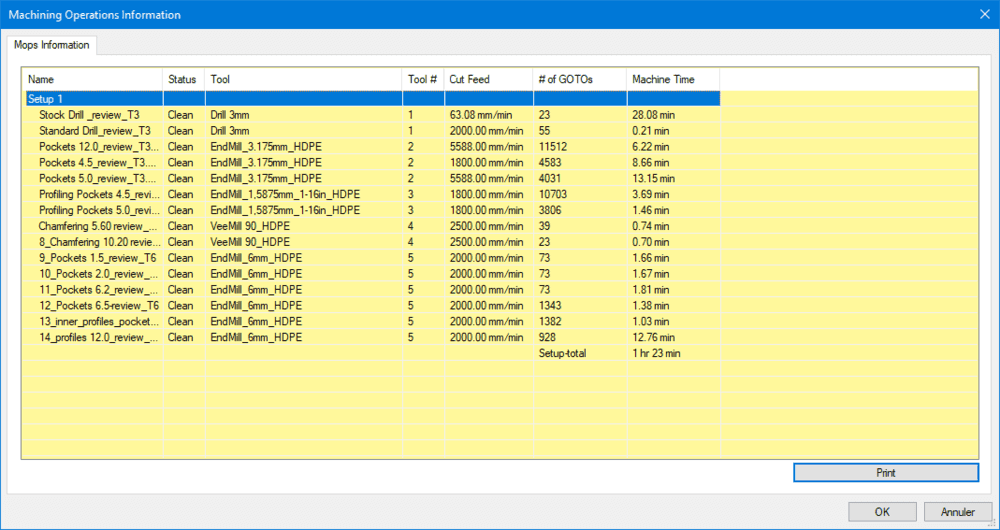Click Clean status in Standard Drill row

[x=180, y=131]
